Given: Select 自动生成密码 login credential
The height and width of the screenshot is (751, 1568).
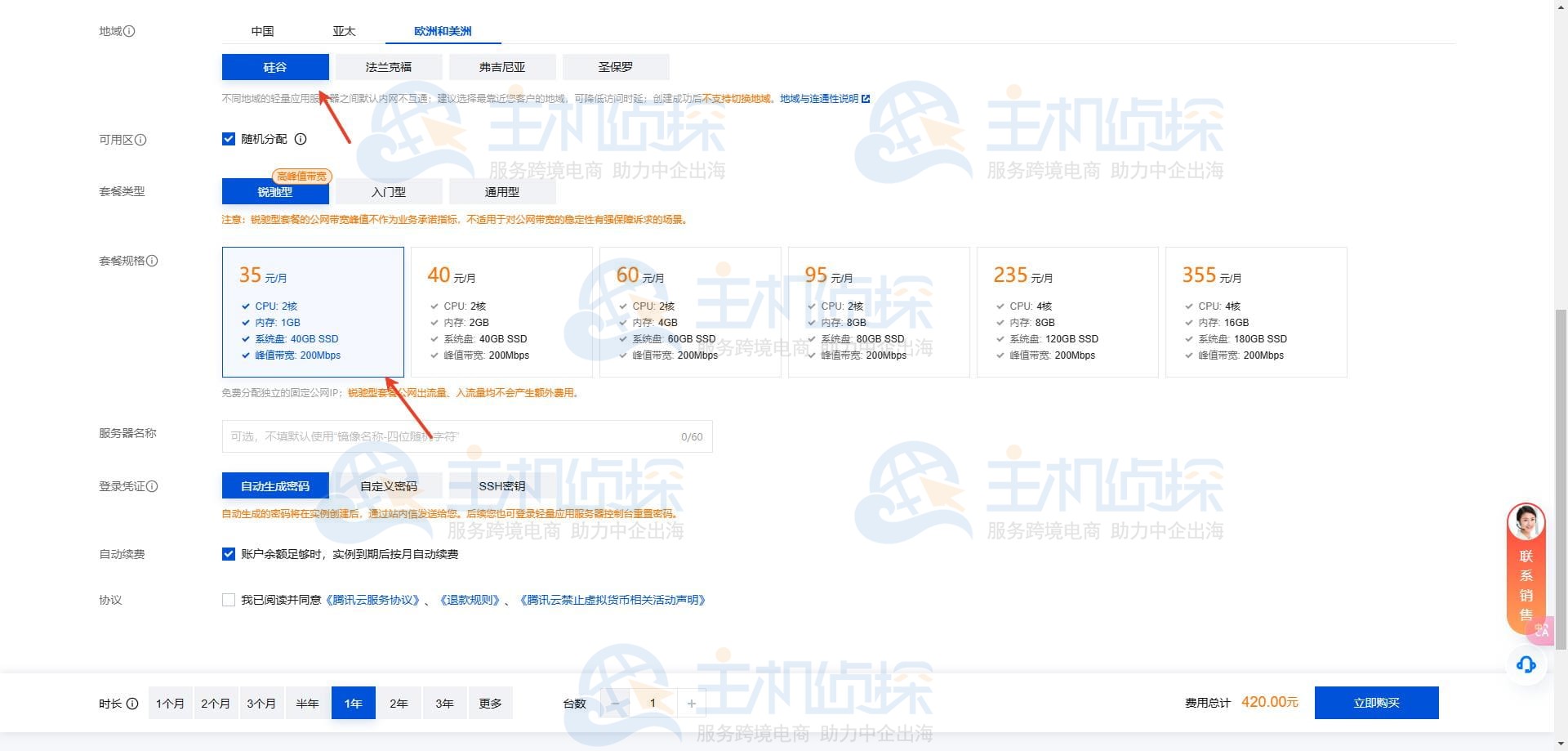Looking at the screenshot, I should pos(275,486).
